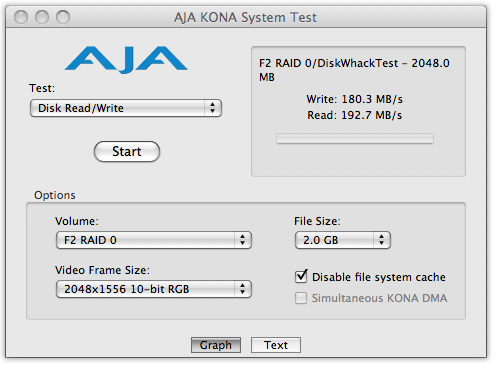Click the AJA KONA System Test title
Viewport: 496px width, 368px height.
(245, 17)
